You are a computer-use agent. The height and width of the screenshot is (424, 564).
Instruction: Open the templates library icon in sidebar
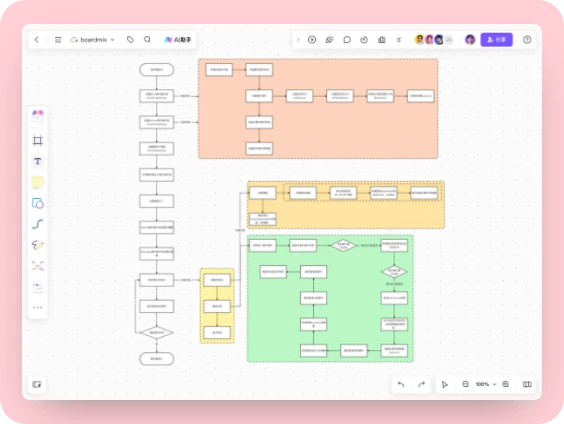[38, 116]
